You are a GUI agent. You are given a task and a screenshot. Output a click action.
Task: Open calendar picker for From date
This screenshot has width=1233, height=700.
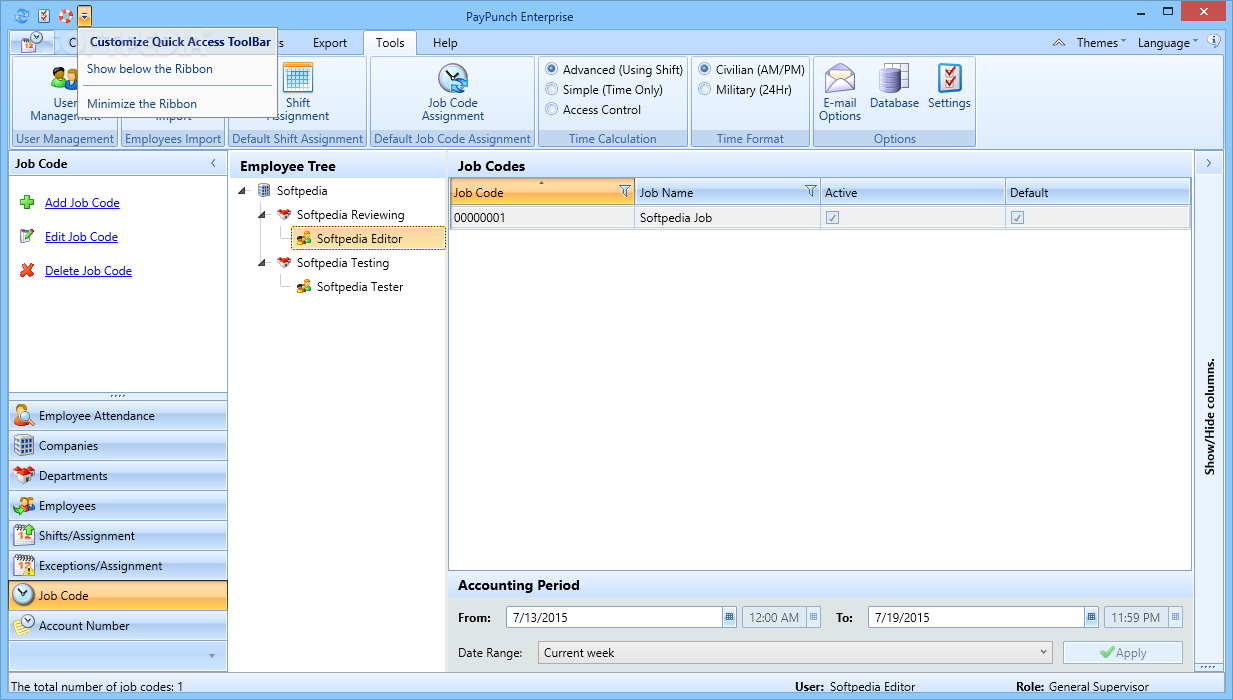[730, 617]
